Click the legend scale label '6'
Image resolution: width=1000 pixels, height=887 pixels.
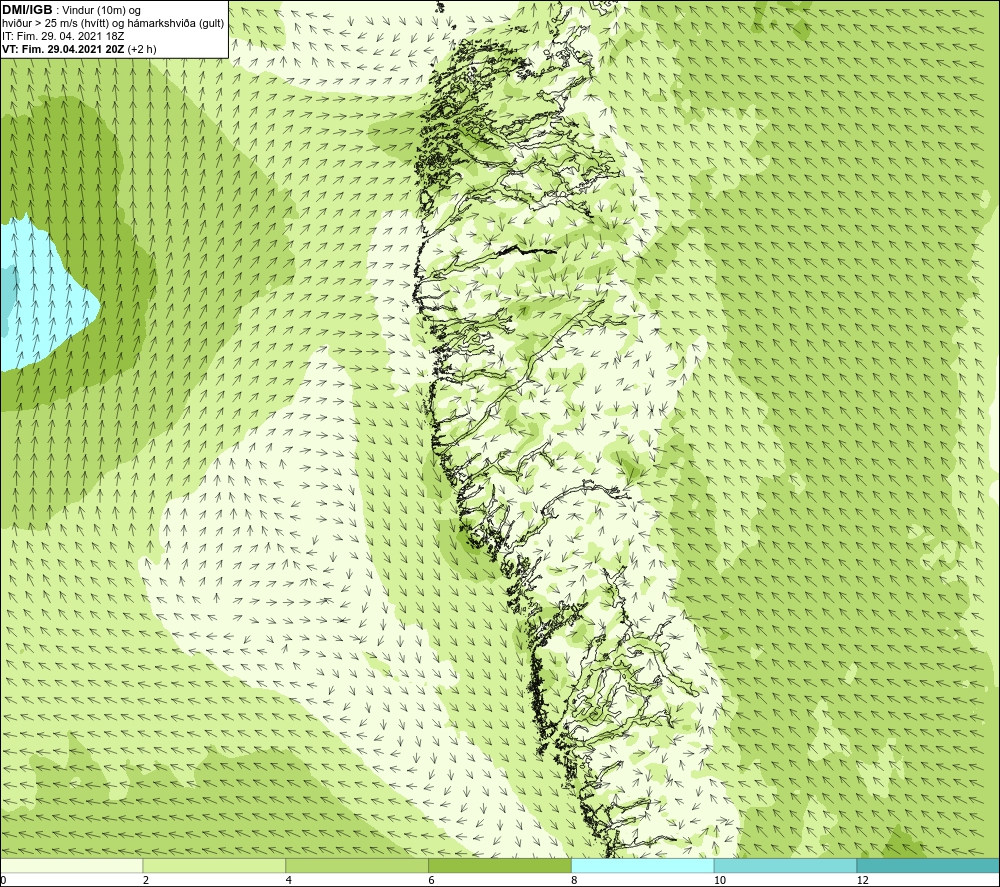point(432,880)
